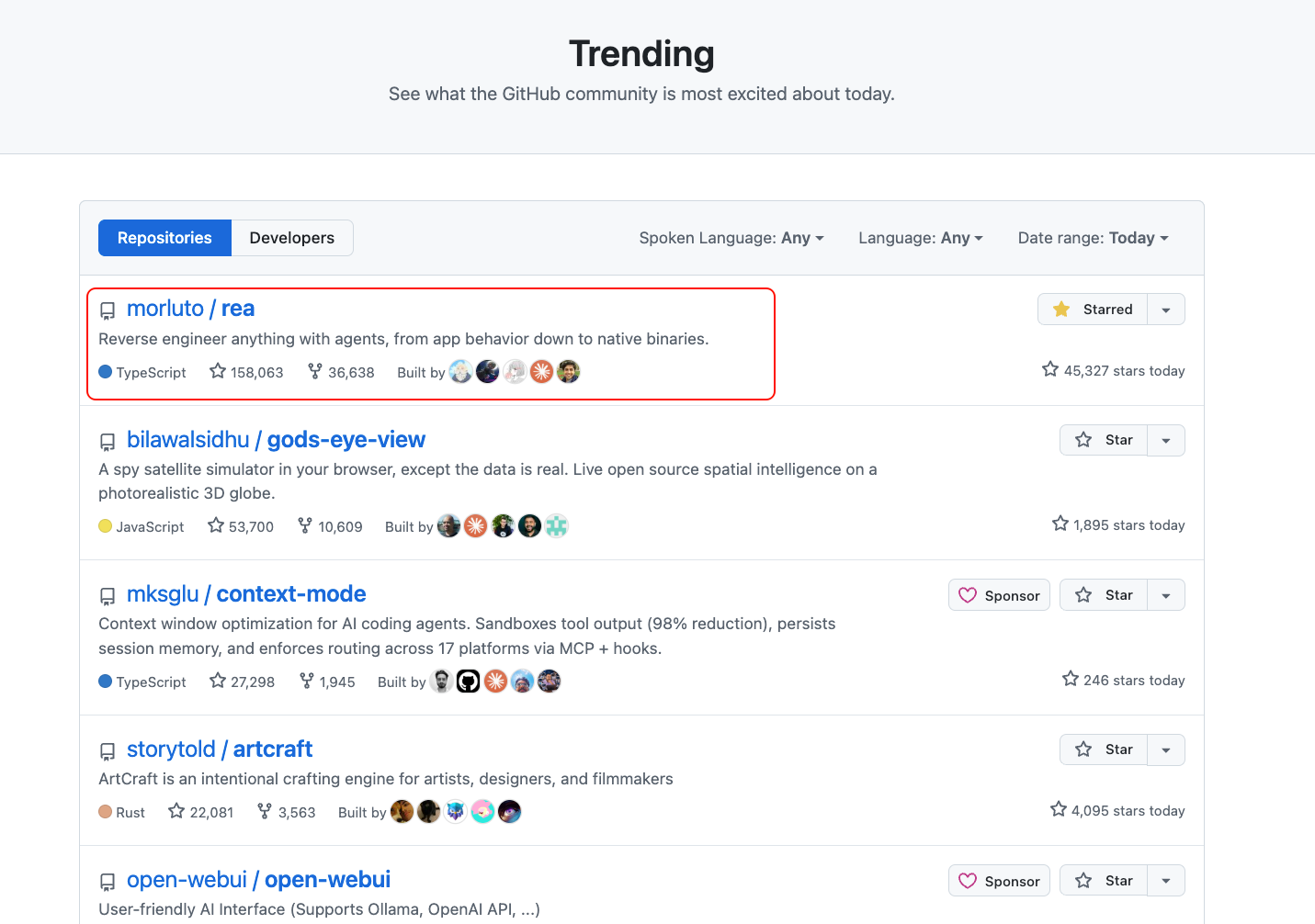
Task: Open star list dropdown for artcraft
Action: click(1166, 749)
